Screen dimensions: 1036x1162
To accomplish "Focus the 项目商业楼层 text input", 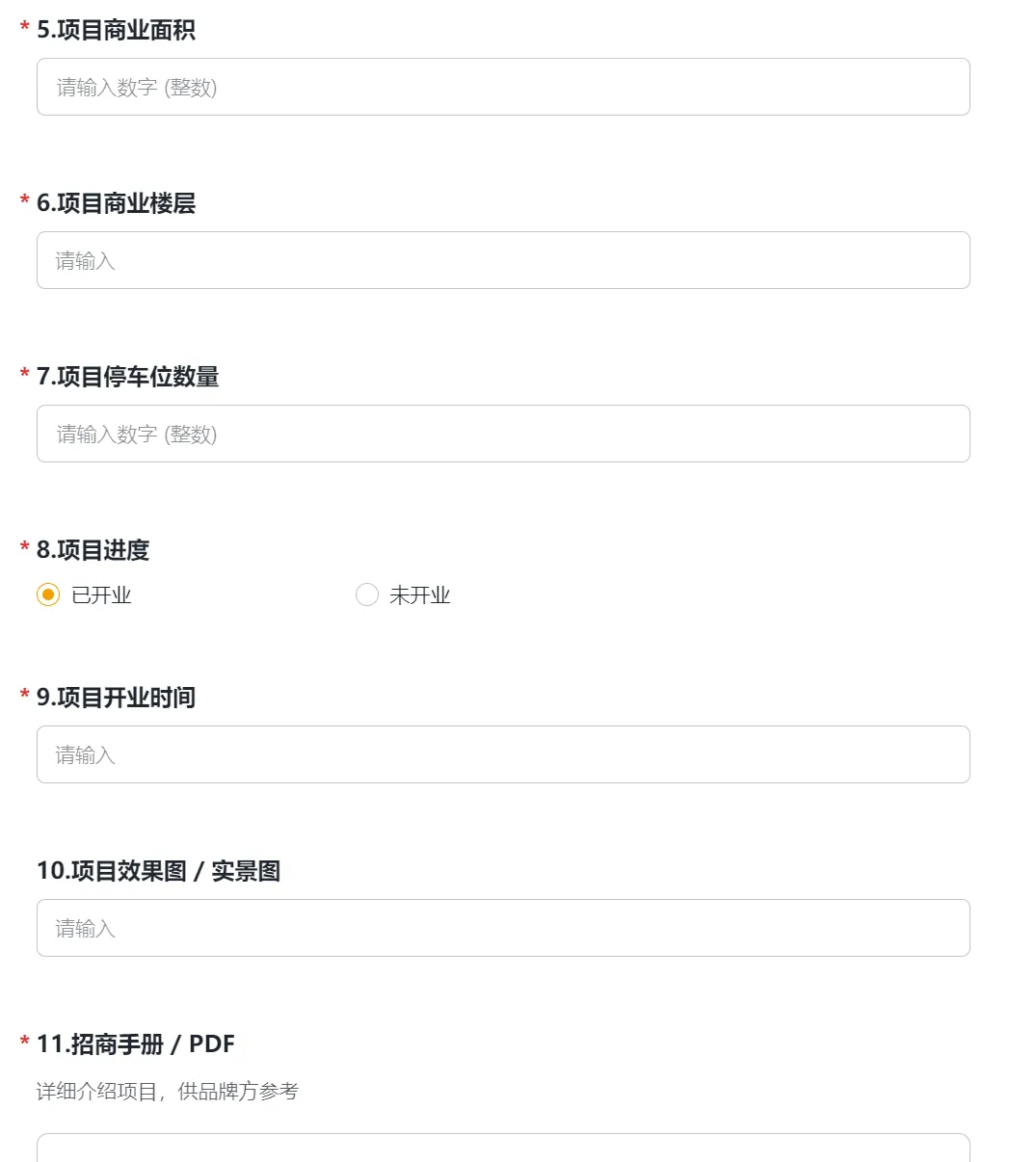I will (503, 260).
